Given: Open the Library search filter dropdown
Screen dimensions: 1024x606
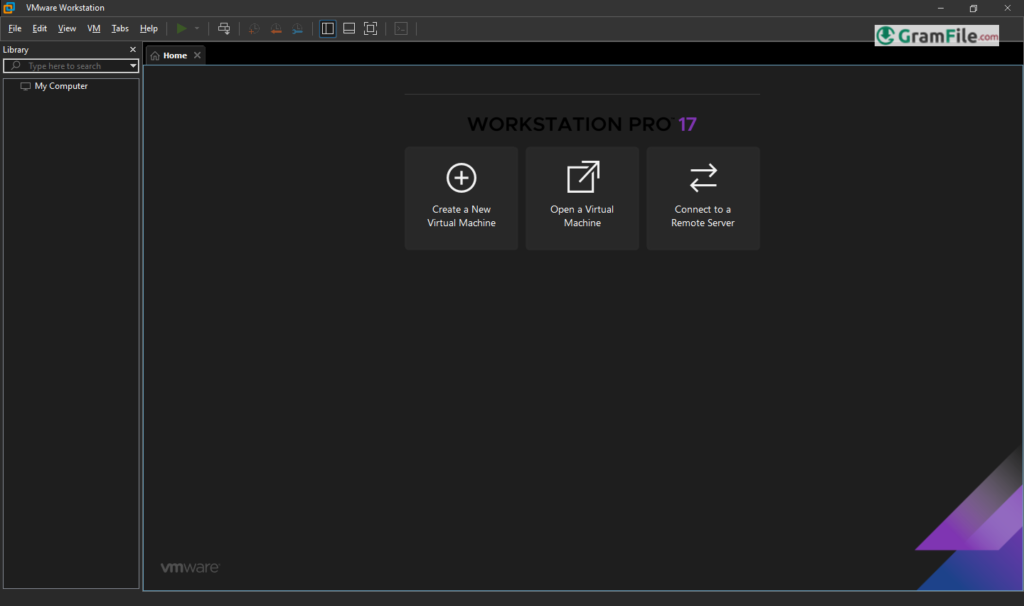Looking at the screenshot, I should pos(134,65).
